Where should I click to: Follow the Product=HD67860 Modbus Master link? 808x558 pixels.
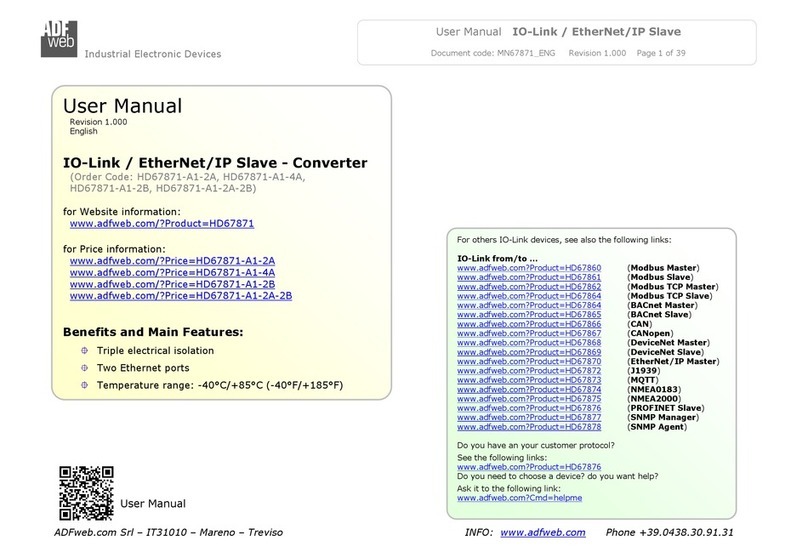tap(529, 268)
